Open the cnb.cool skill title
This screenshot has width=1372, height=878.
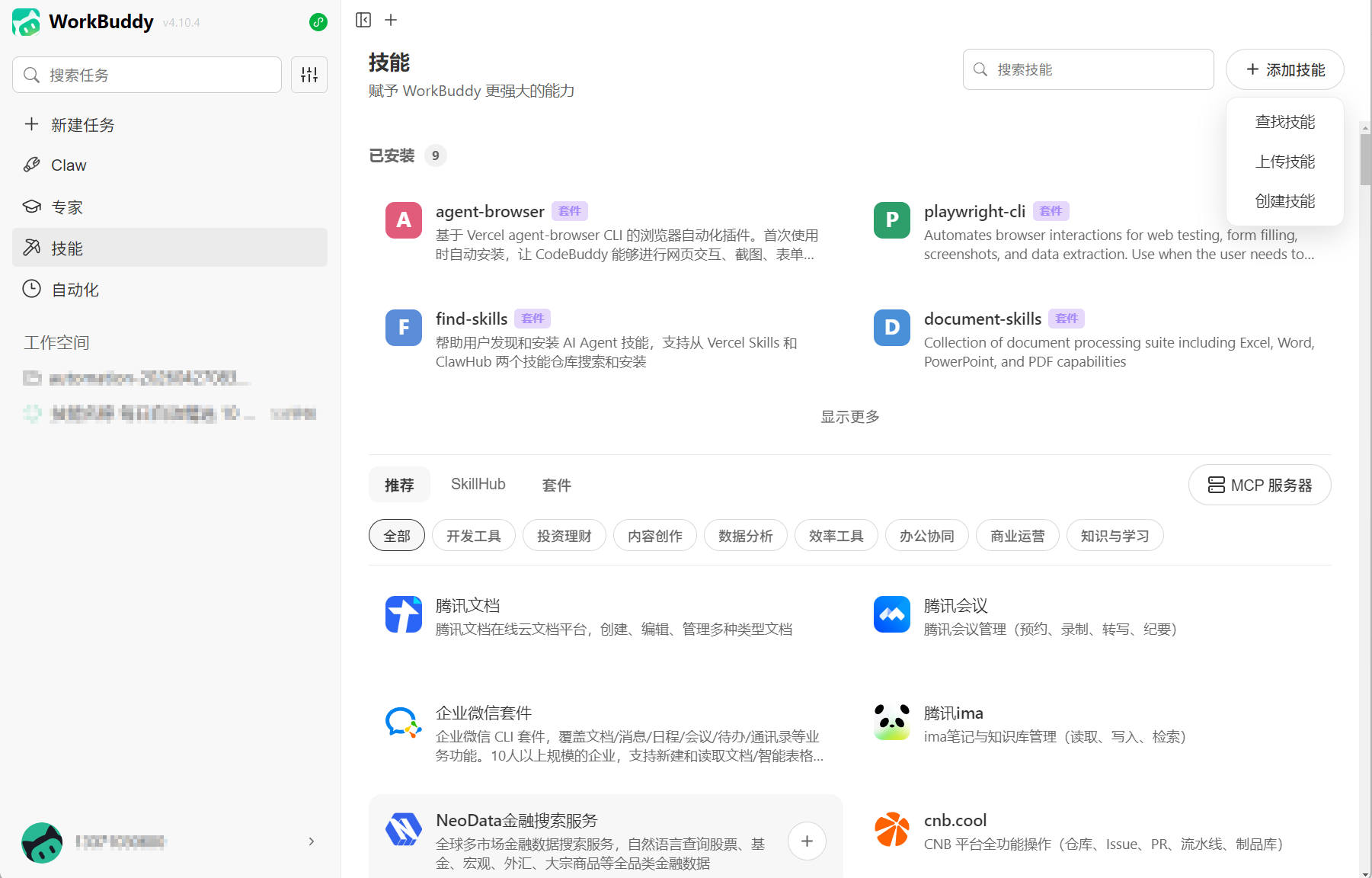[955, 820]
